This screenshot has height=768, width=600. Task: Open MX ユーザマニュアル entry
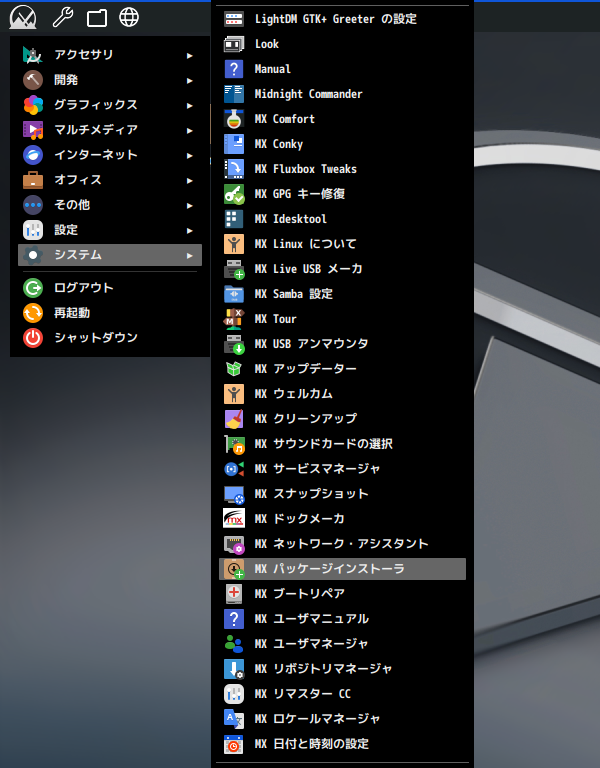[342, 619]
